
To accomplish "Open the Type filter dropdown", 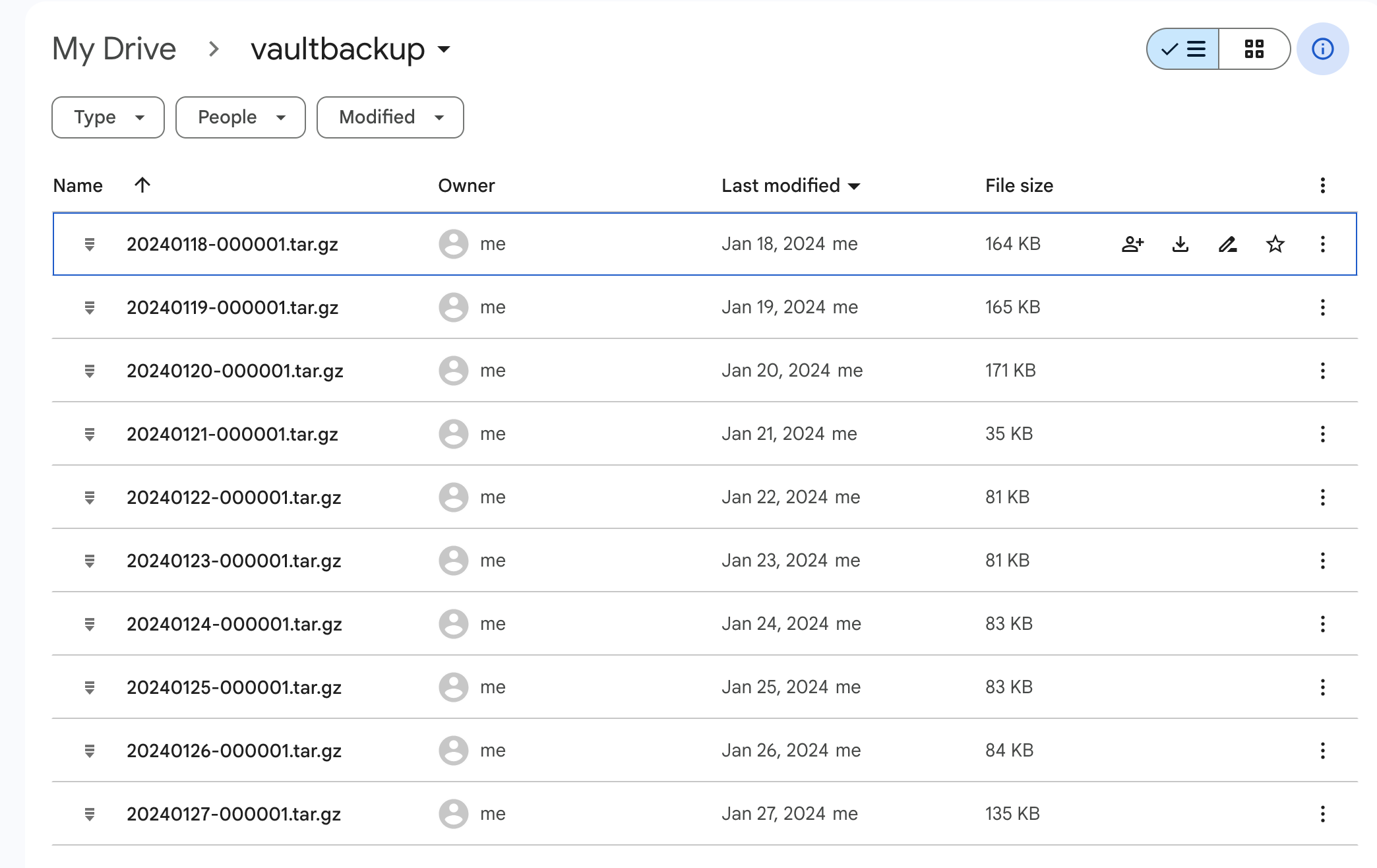I will (108, 117).
